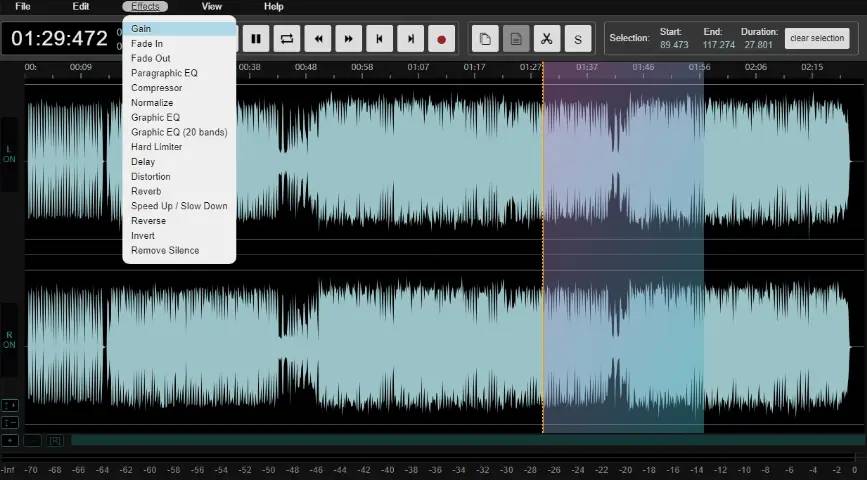Open the Edit menu
This screenshot has width=867, height=480.
[81, 7]
